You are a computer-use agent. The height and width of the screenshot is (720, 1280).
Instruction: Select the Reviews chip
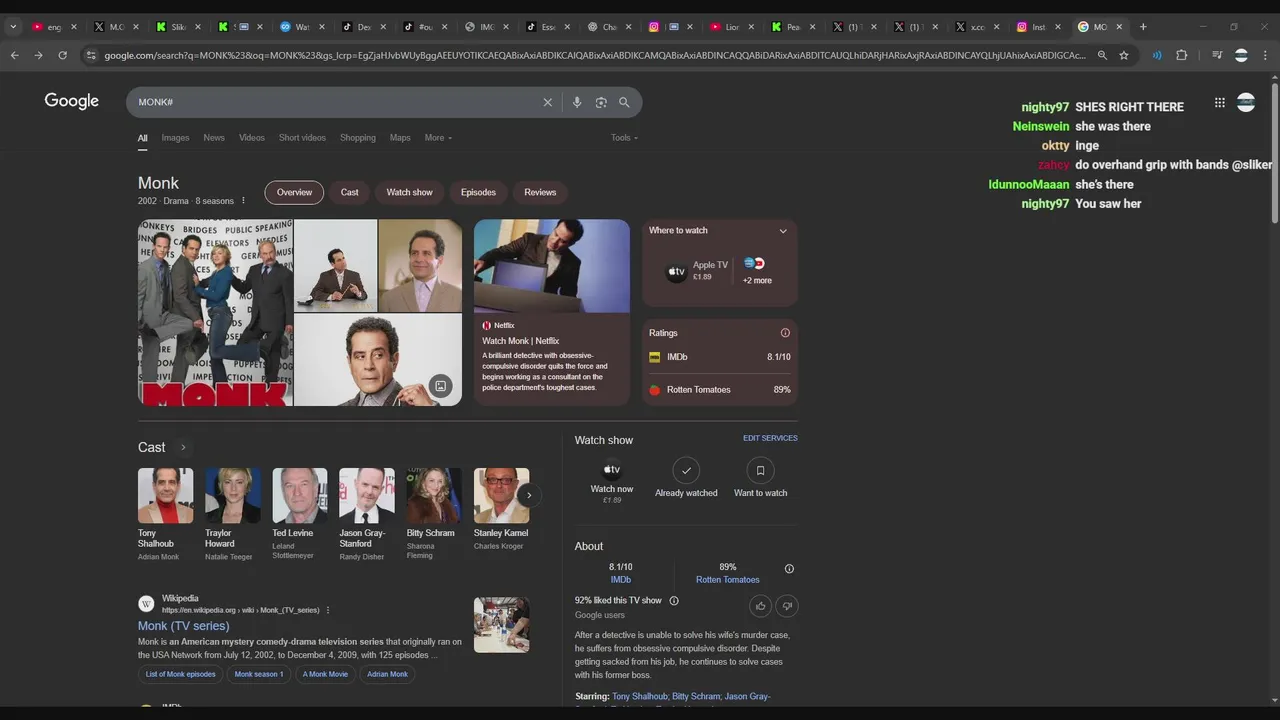(540, 192)
